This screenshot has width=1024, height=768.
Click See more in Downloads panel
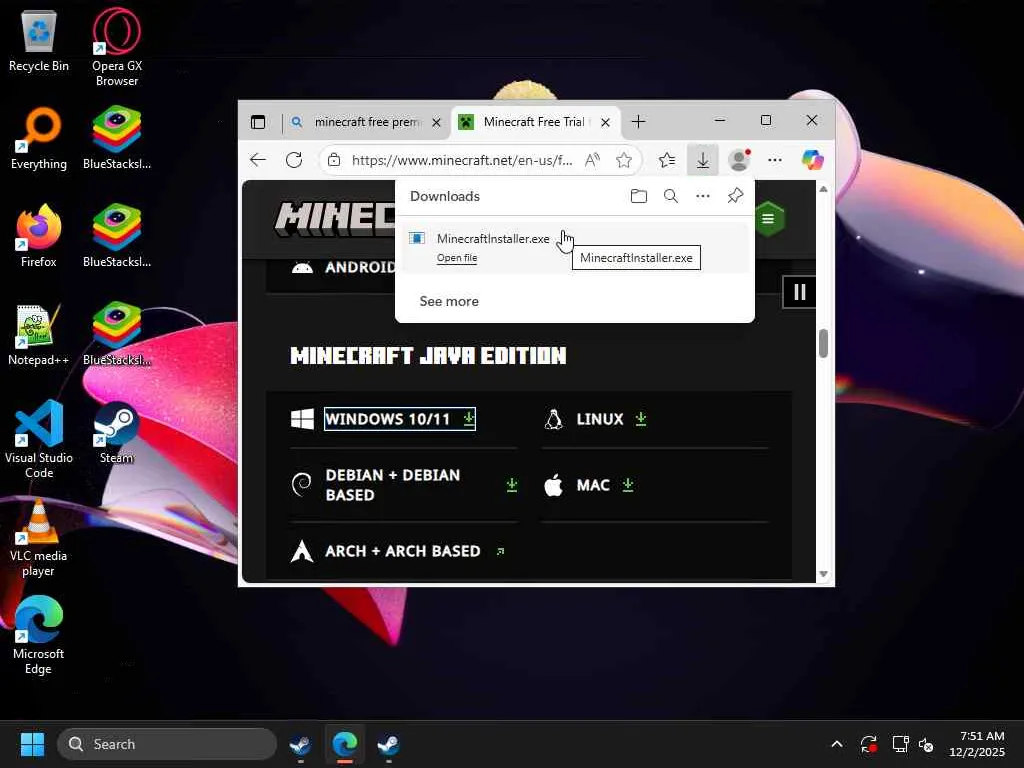point(449,301)
